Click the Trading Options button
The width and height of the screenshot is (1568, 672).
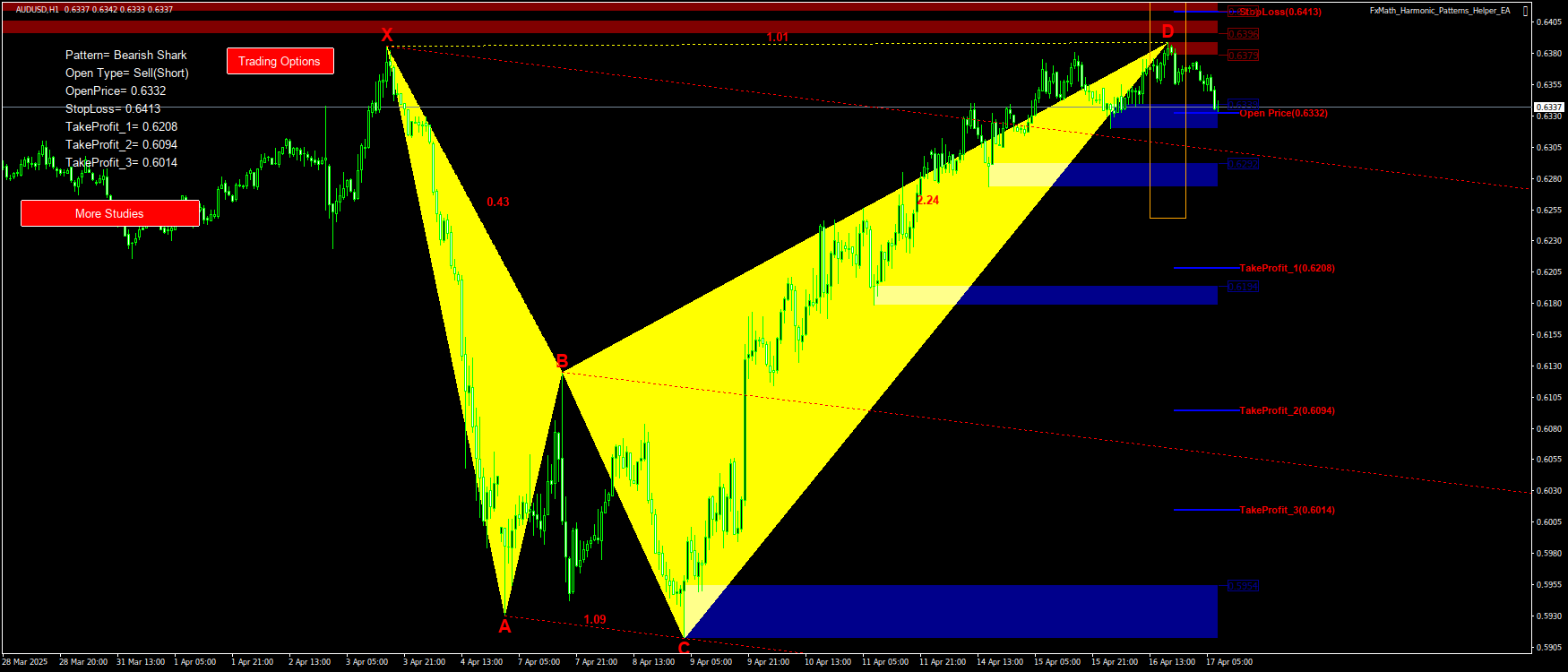[x=280, y=61]
